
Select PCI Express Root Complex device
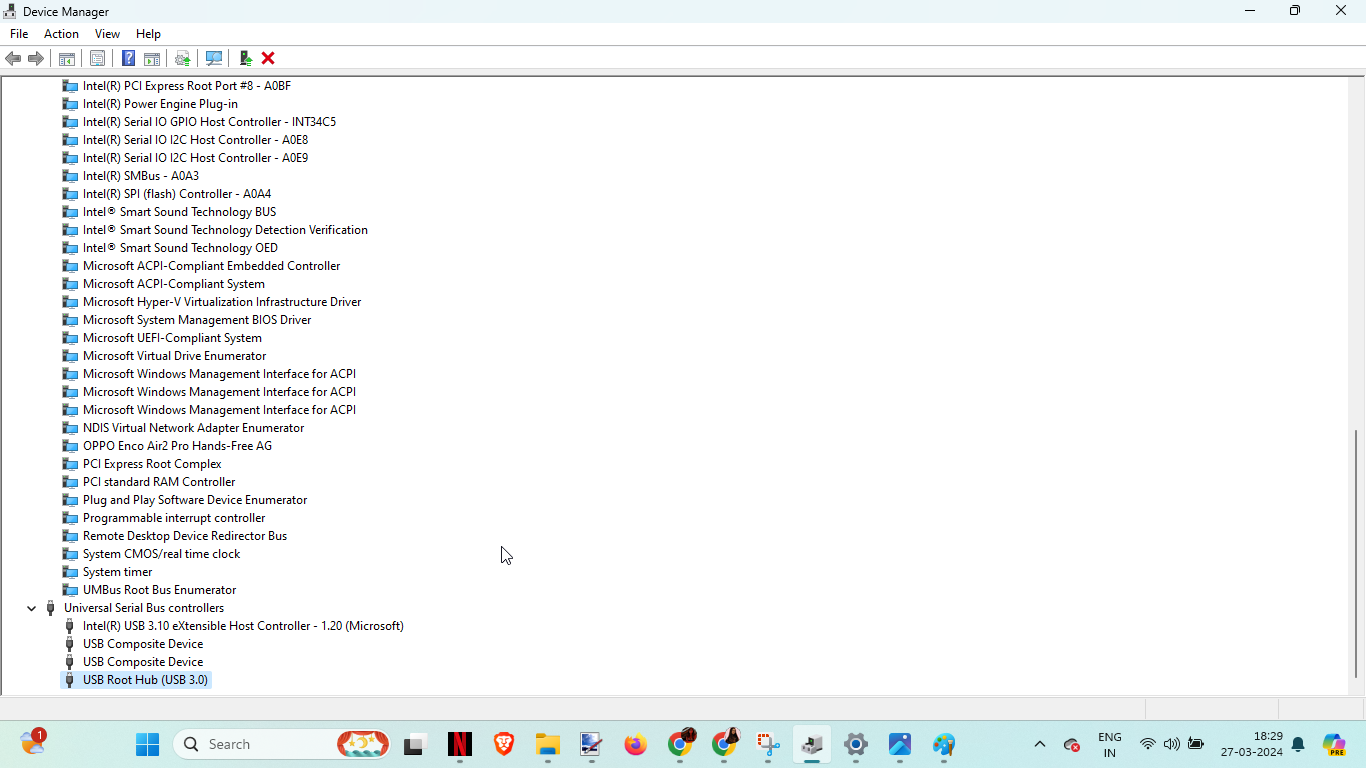pos(152,464)
